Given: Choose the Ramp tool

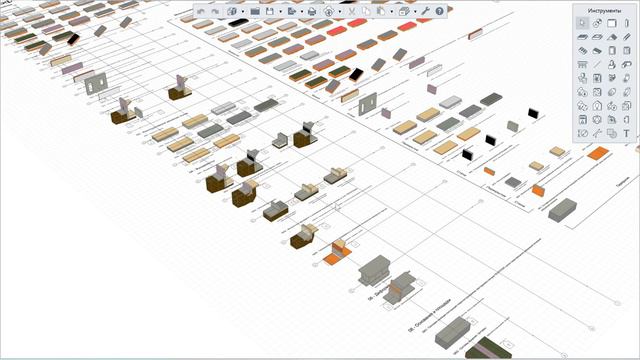Looking at the screenshot, I should 597,51.
